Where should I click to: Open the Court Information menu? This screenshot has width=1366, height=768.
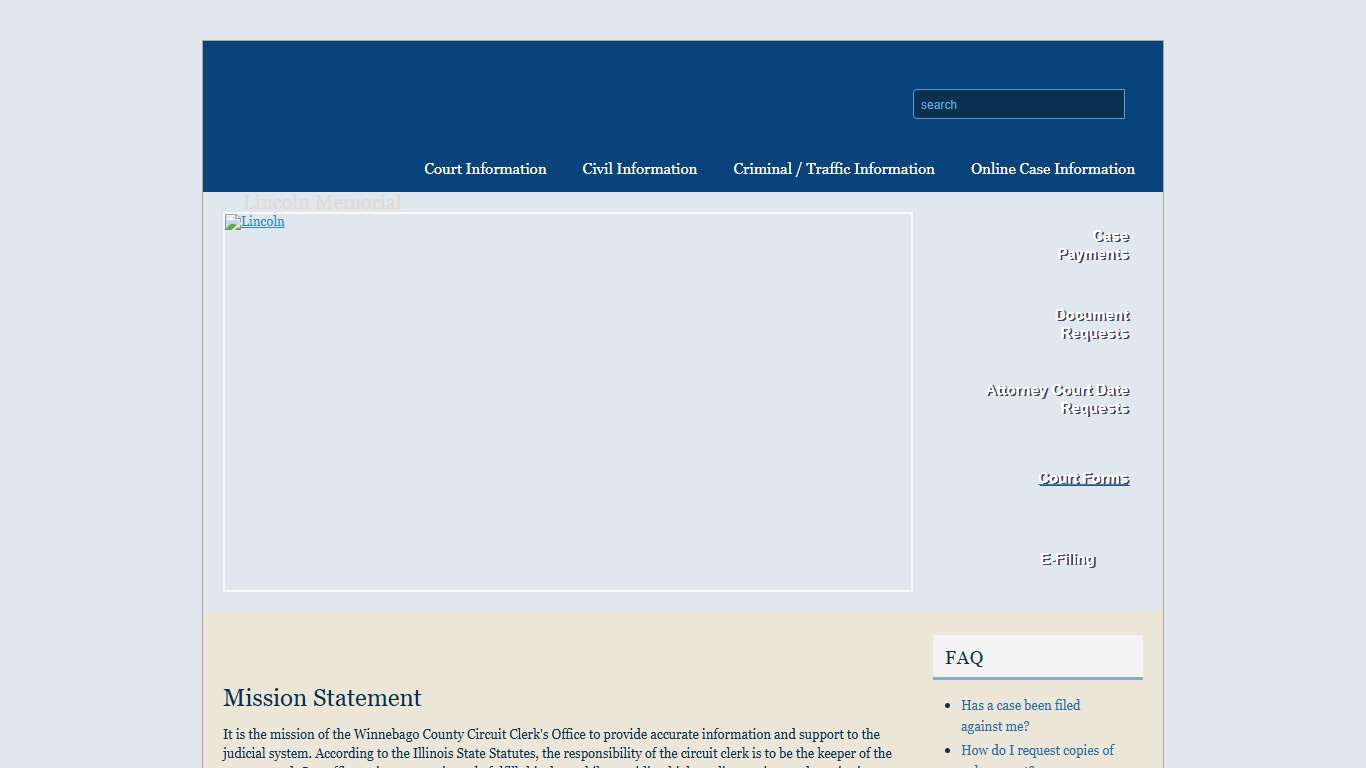(485, 169)
